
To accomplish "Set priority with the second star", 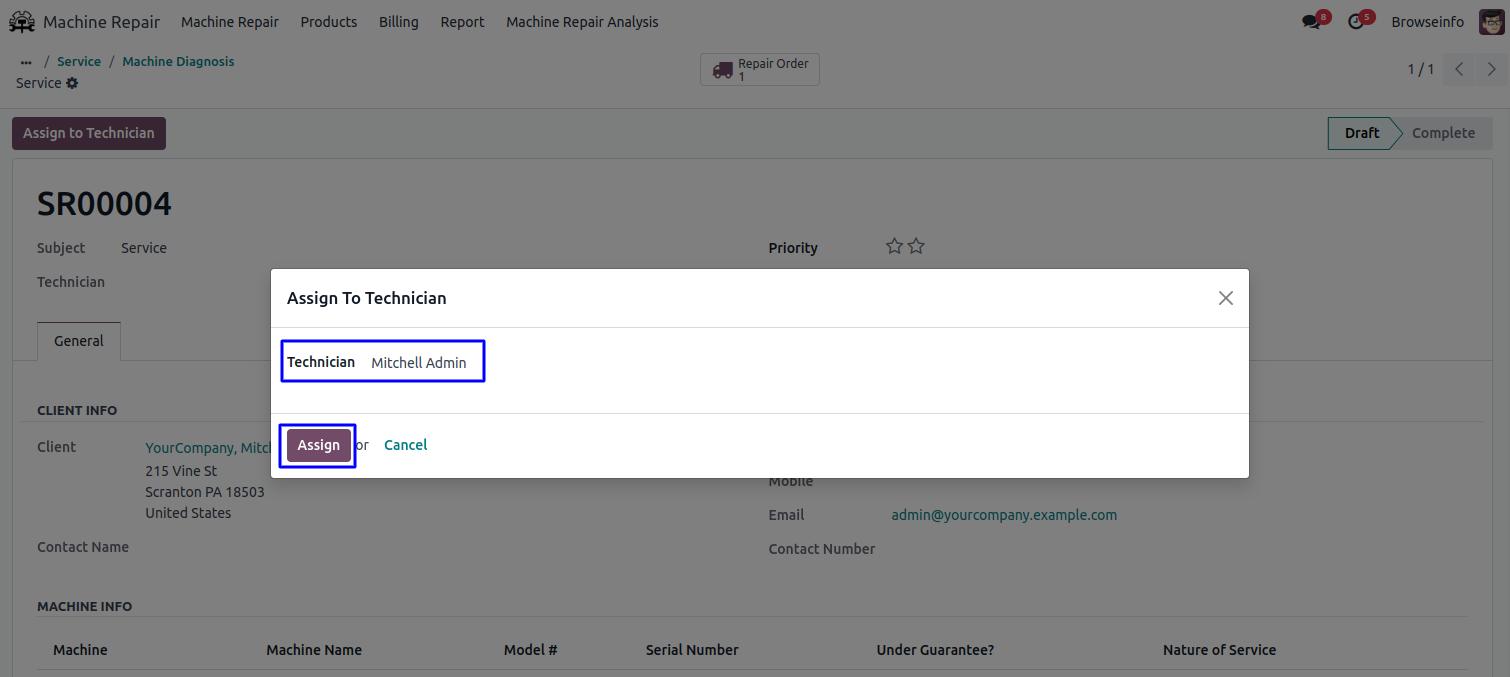I will 916,246.
